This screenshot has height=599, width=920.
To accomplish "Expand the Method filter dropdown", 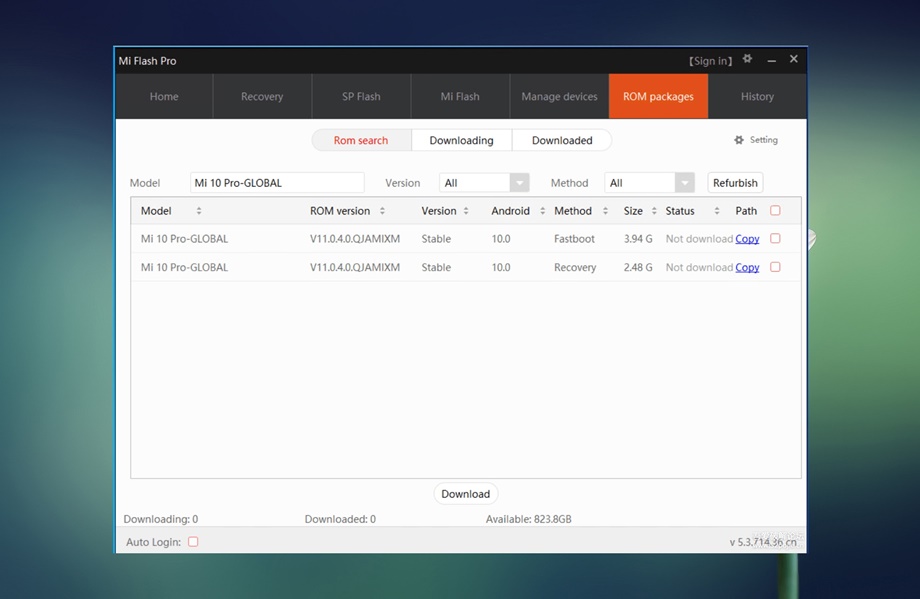I will tap(685, 183).
